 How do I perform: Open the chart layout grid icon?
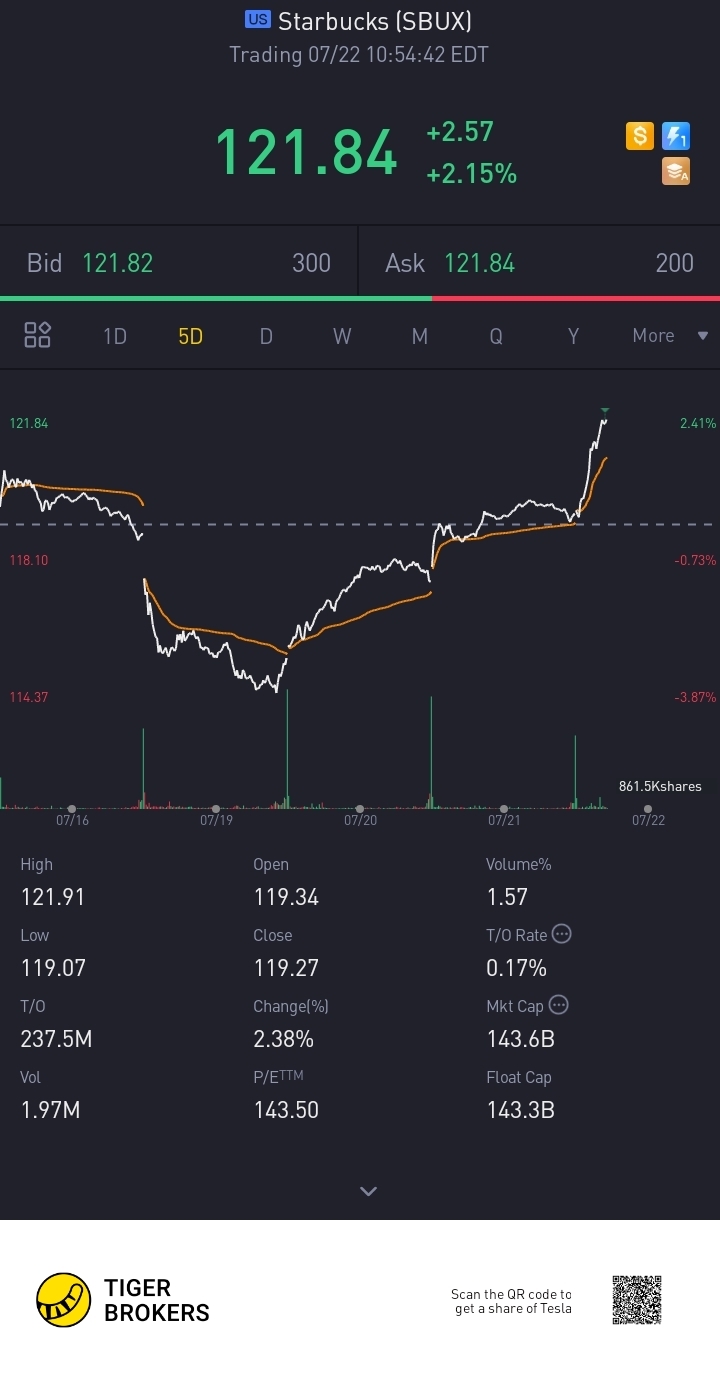[x=38, y=336]
